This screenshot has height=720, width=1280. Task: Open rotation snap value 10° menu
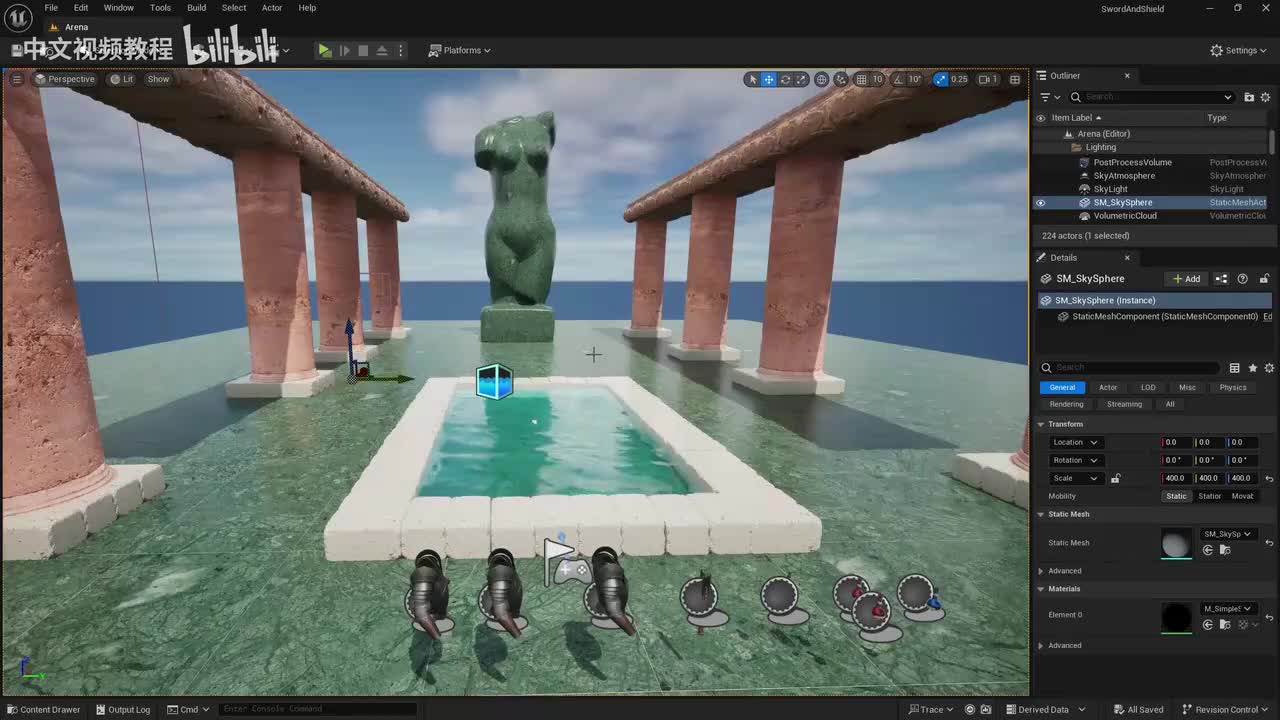coord(914,79)
